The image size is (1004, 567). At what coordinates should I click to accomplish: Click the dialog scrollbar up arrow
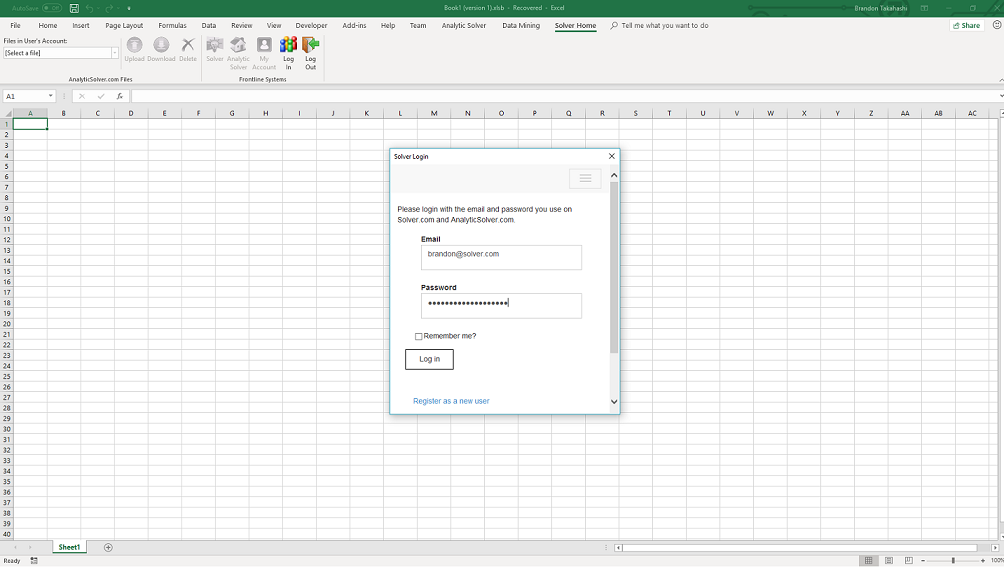(x=613, y=175)
